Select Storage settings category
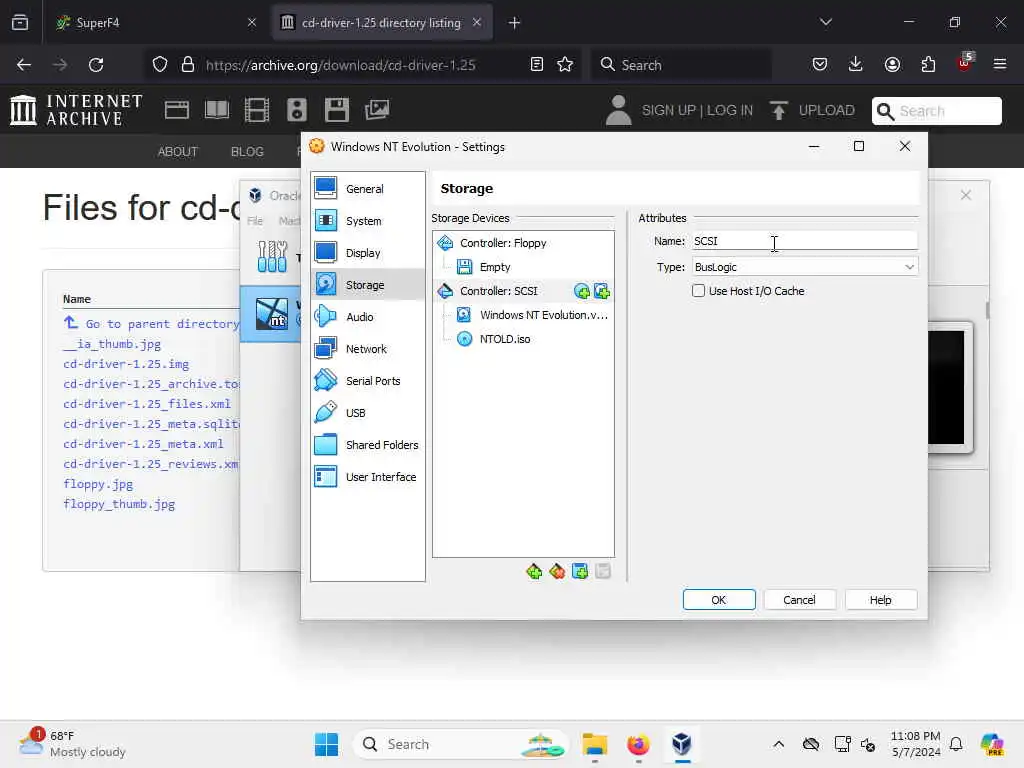 coord(368,285)
